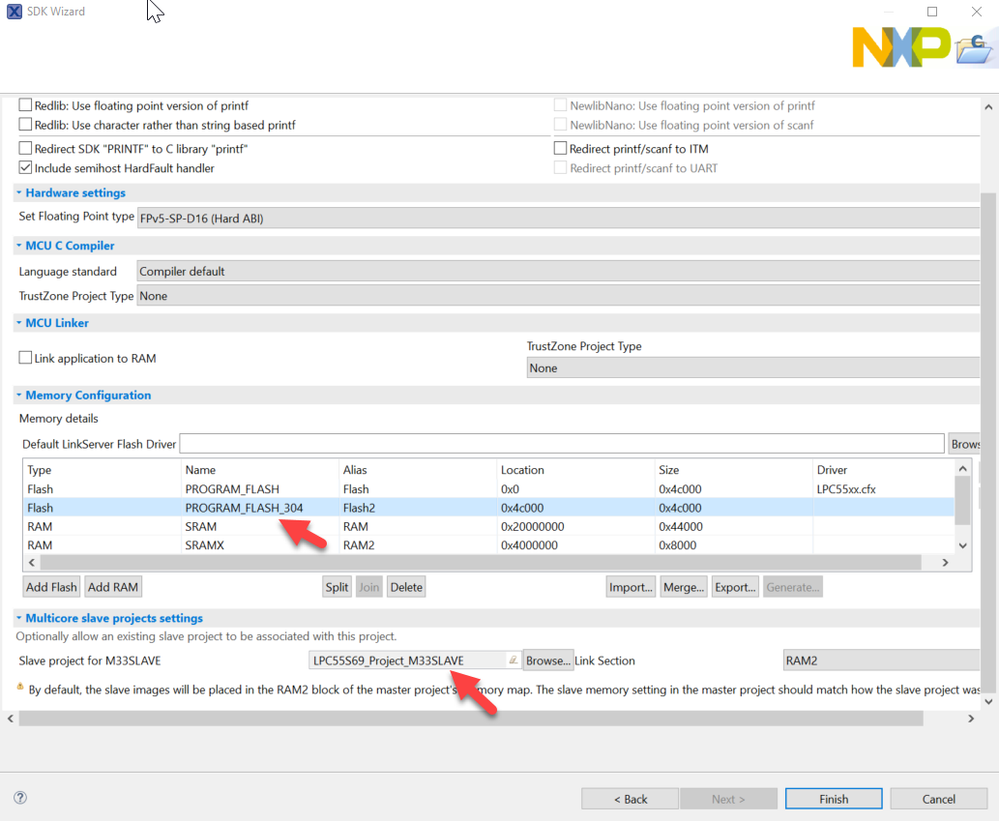Open the Set Floating Point type dropdown
999x821 pixels.
tap(556, 217)
